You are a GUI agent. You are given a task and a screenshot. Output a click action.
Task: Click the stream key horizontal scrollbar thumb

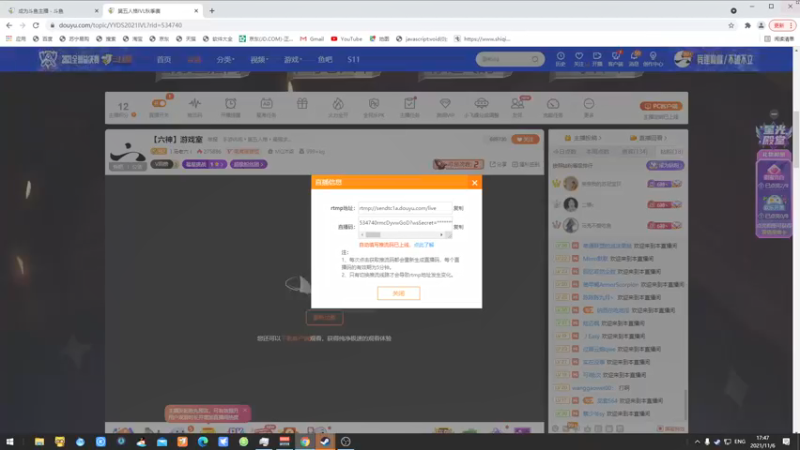pyautogui.click(x=373, y=235)
